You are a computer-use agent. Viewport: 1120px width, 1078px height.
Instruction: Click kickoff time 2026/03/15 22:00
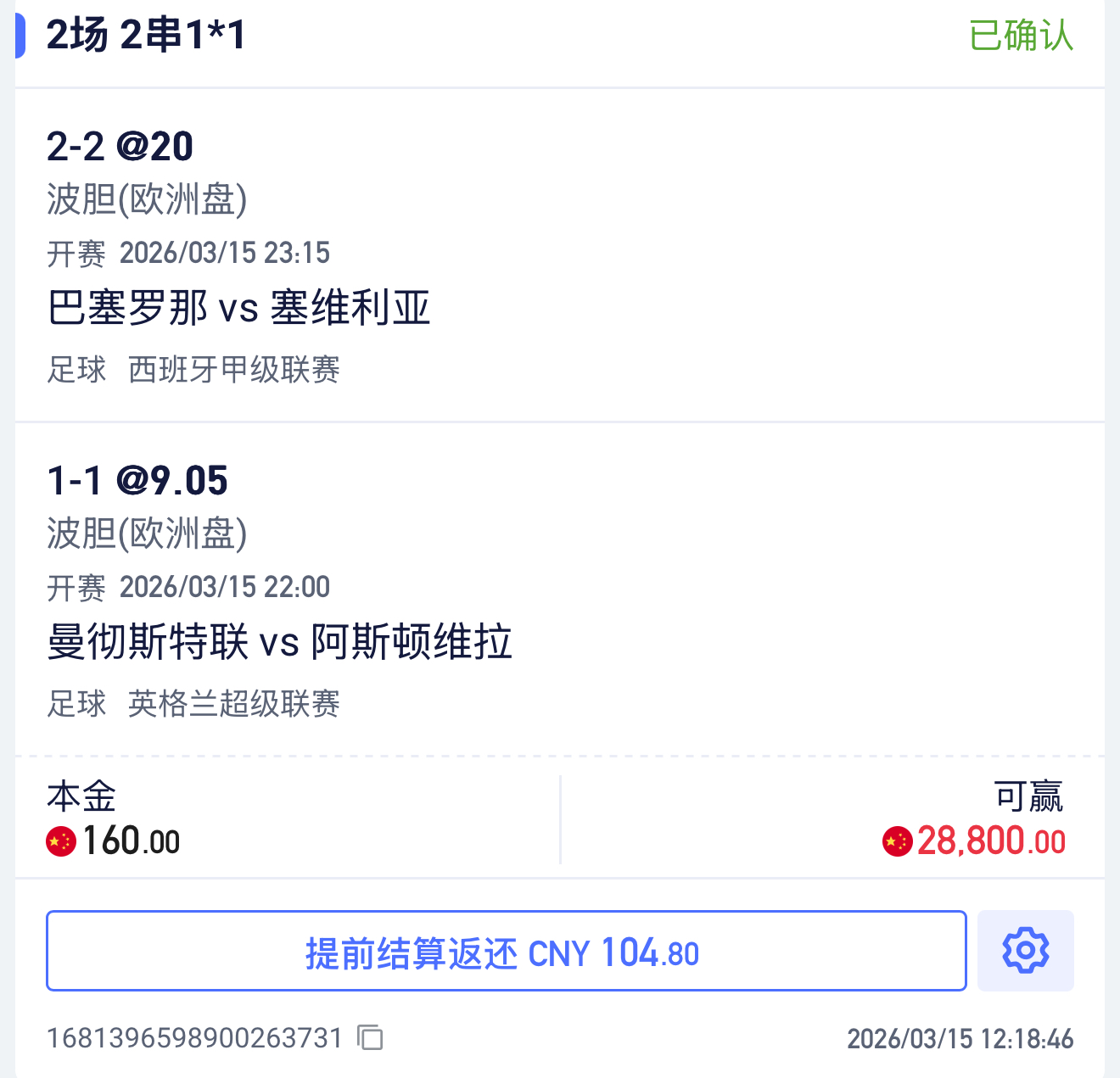point(224,587)
